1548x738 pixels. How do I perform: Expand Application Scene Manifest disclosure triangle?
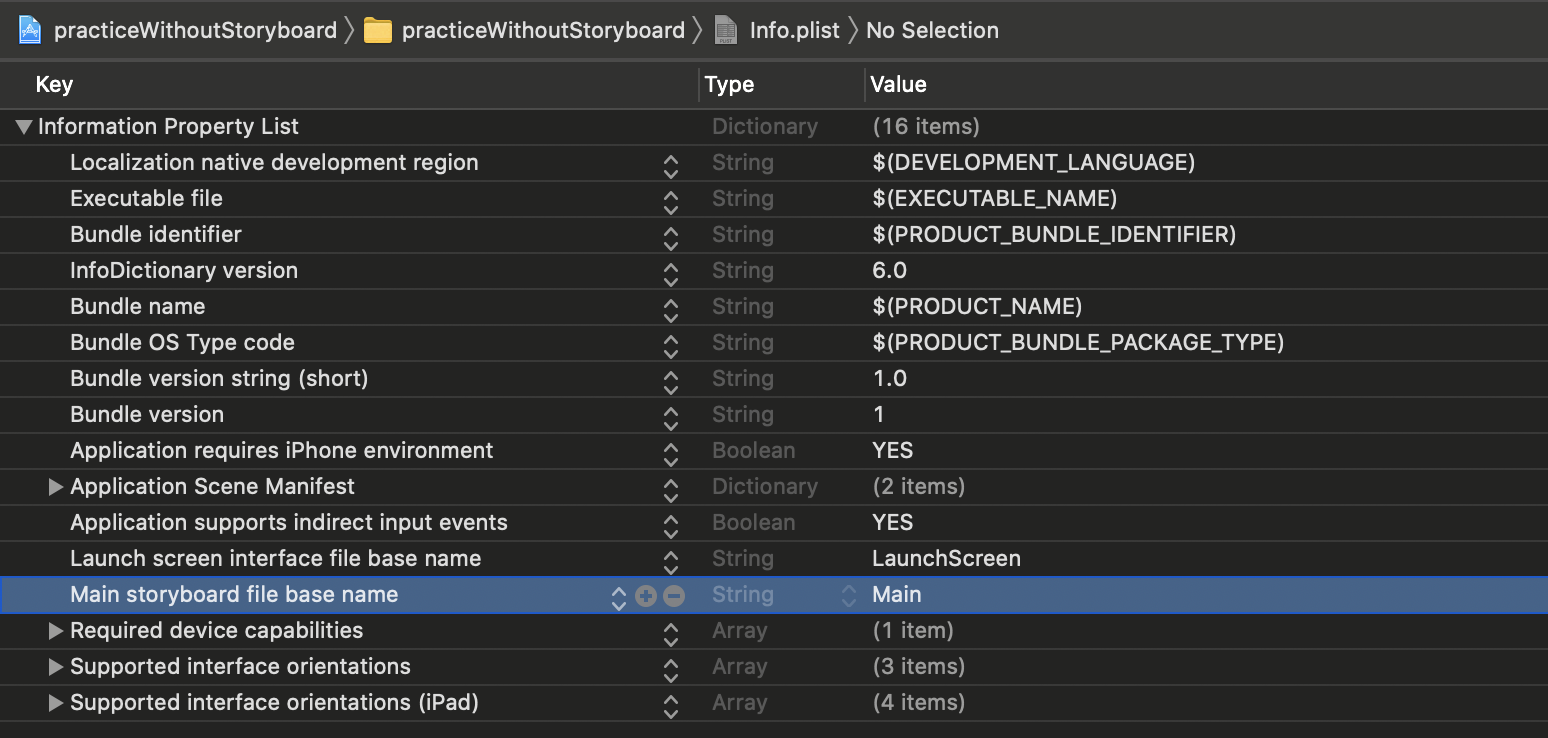tap(56, 487)
